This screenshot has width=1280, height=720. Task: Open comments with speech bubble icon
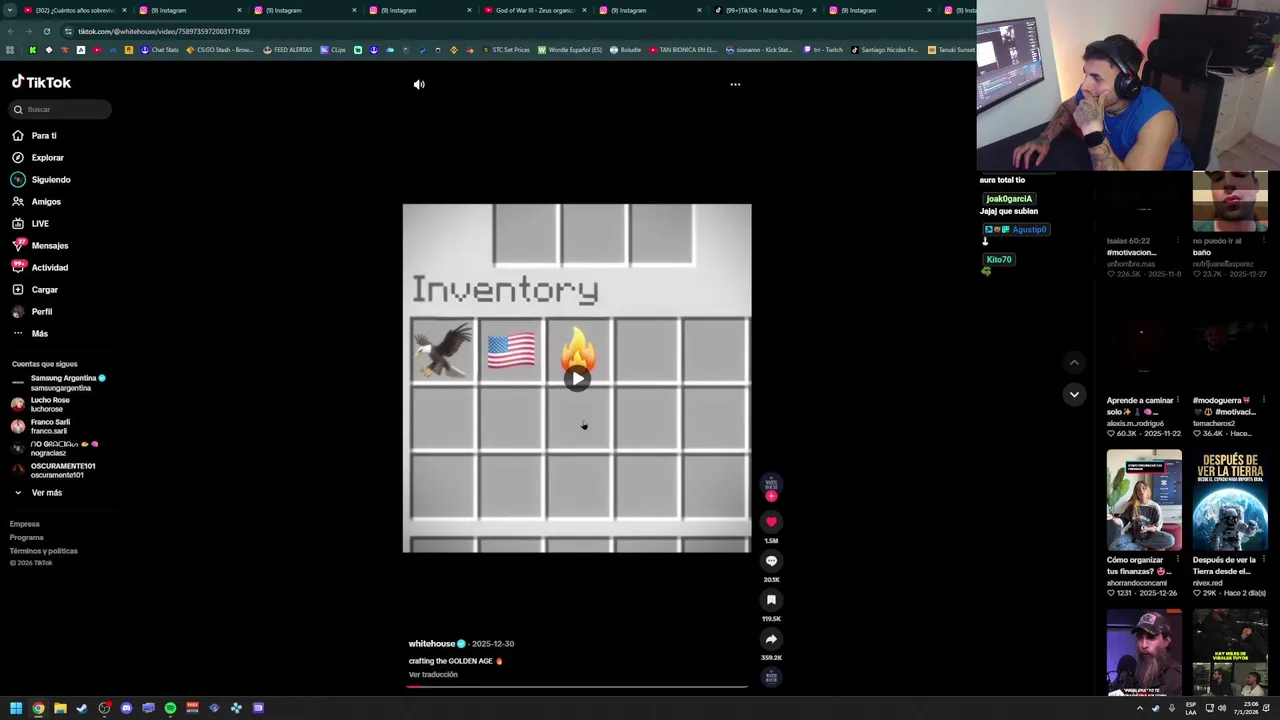[x=771, y=561]
